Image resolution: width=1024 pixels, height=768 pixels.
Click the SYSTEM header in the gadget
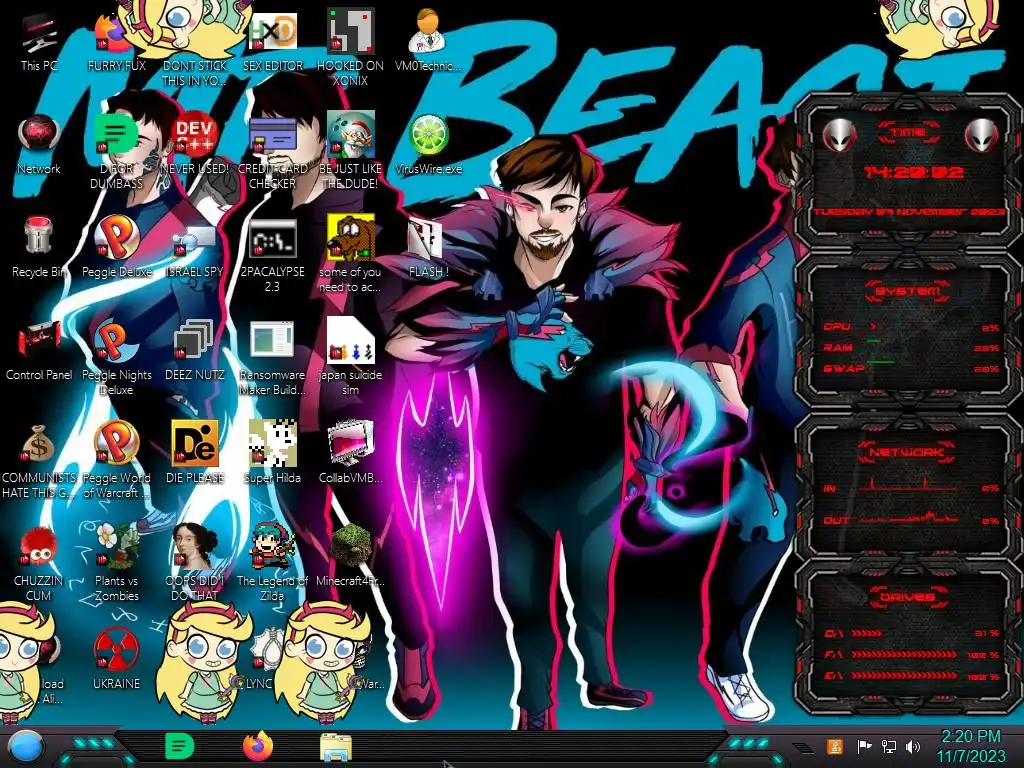click(908, 291)
